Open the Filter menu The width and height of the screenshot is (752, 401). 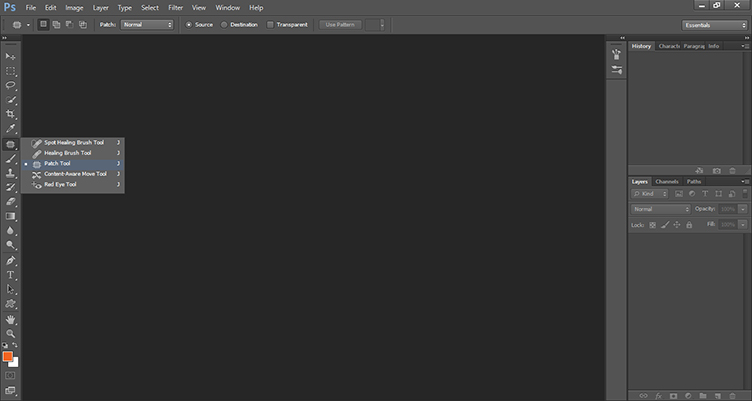pos(175,7)
